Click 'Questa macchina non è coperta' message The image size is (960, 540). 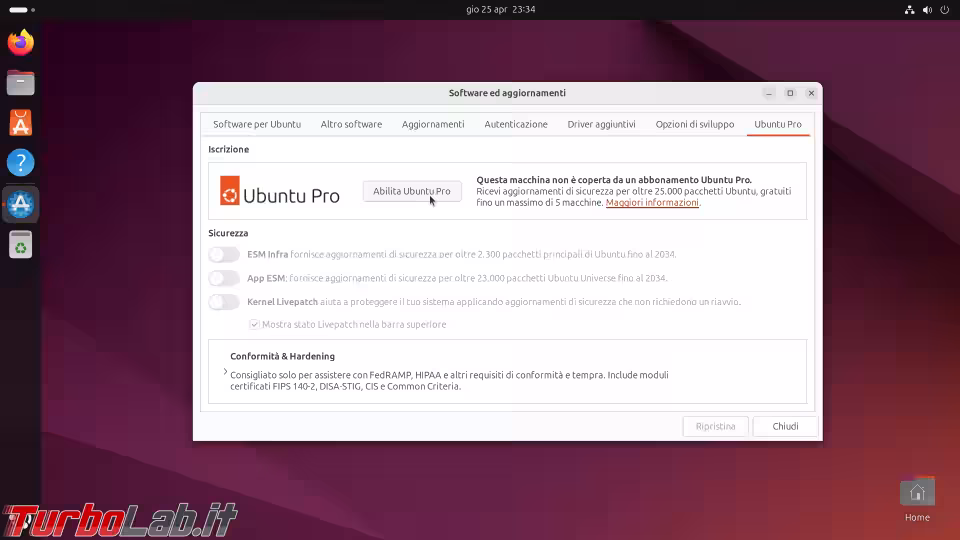pyautogui.click(x=614, y=180)
